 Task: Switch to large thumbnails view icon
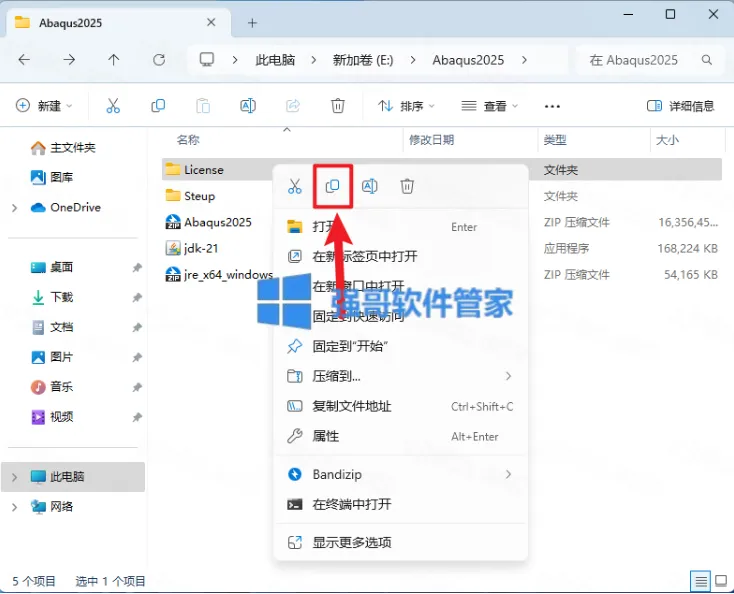pyautogui.click(x=721, y=581)
